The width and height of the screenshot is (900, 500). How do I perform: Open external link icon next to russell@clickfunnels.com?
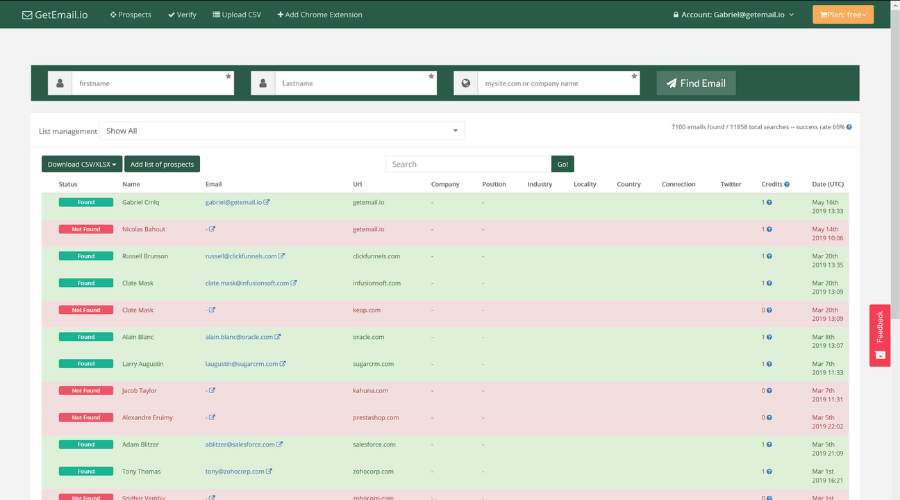pos(281,256)
